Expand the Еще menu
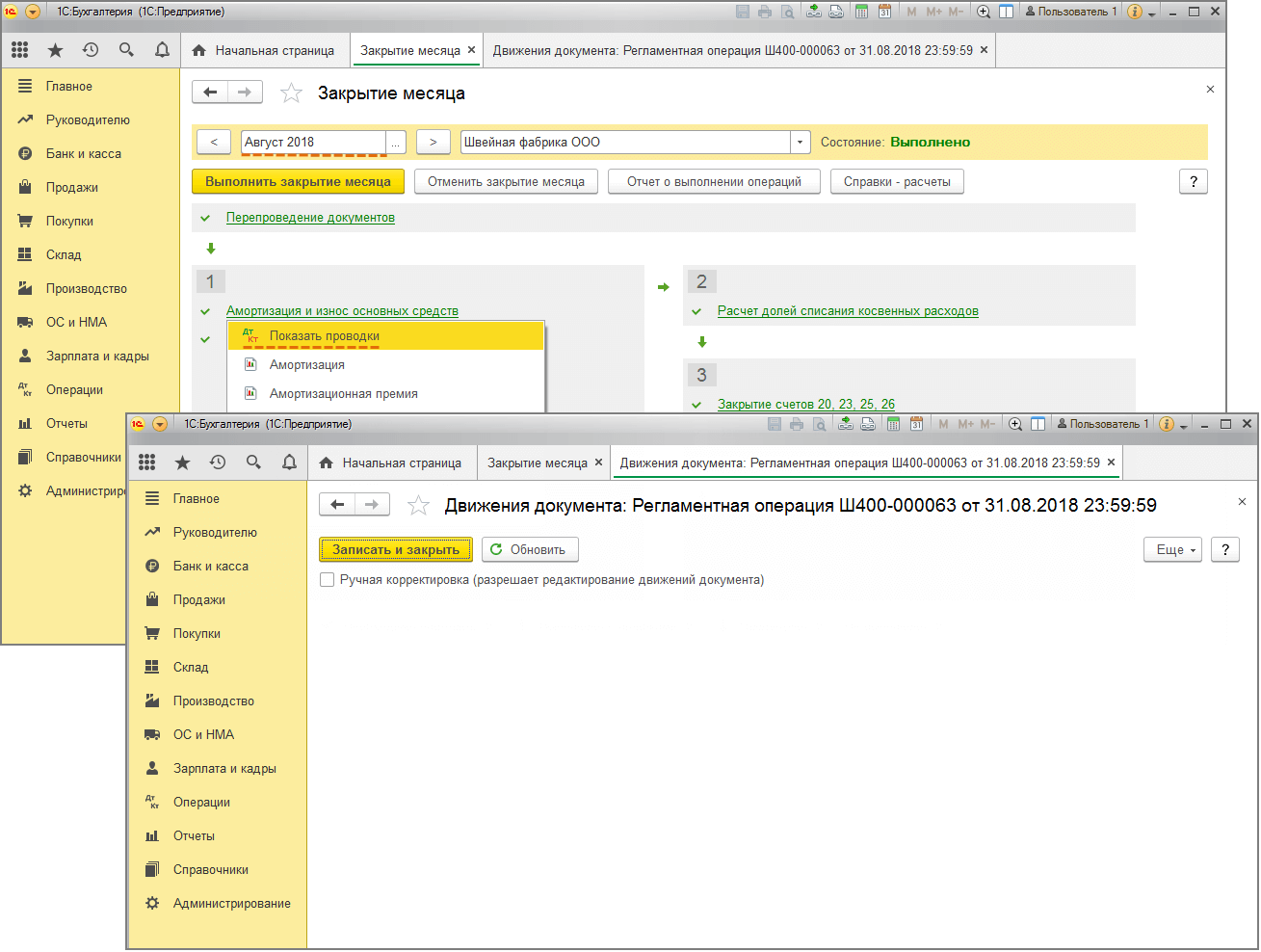1261x952 pixels. pos(1172,549)
